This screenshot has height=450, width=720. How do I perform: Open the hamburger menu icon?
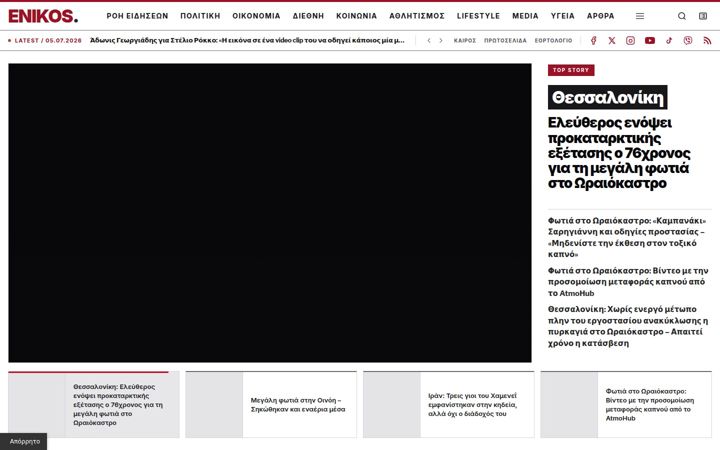click(640, 16)
